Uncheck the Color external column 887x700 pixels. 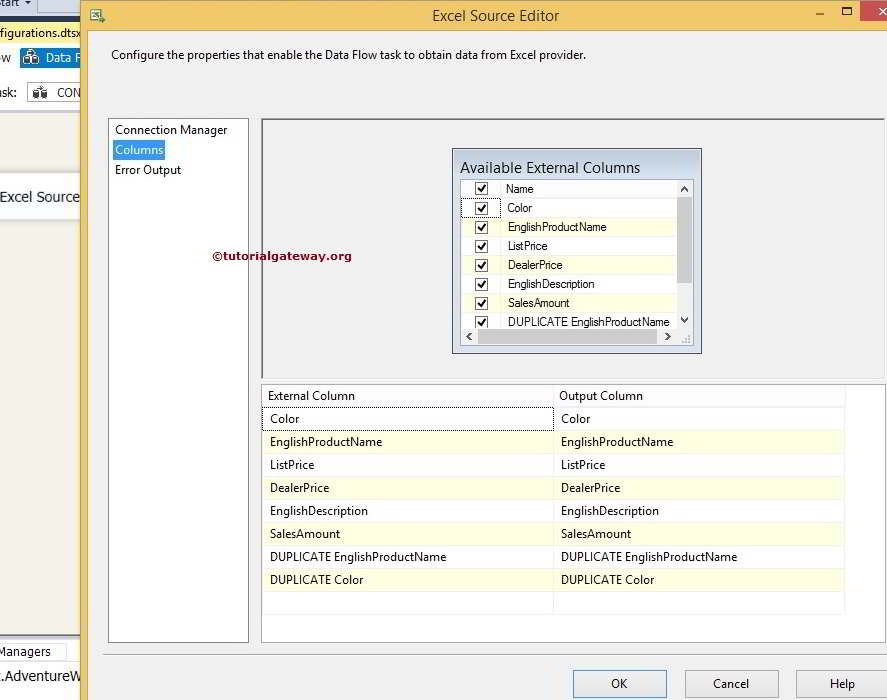point(481,207)
